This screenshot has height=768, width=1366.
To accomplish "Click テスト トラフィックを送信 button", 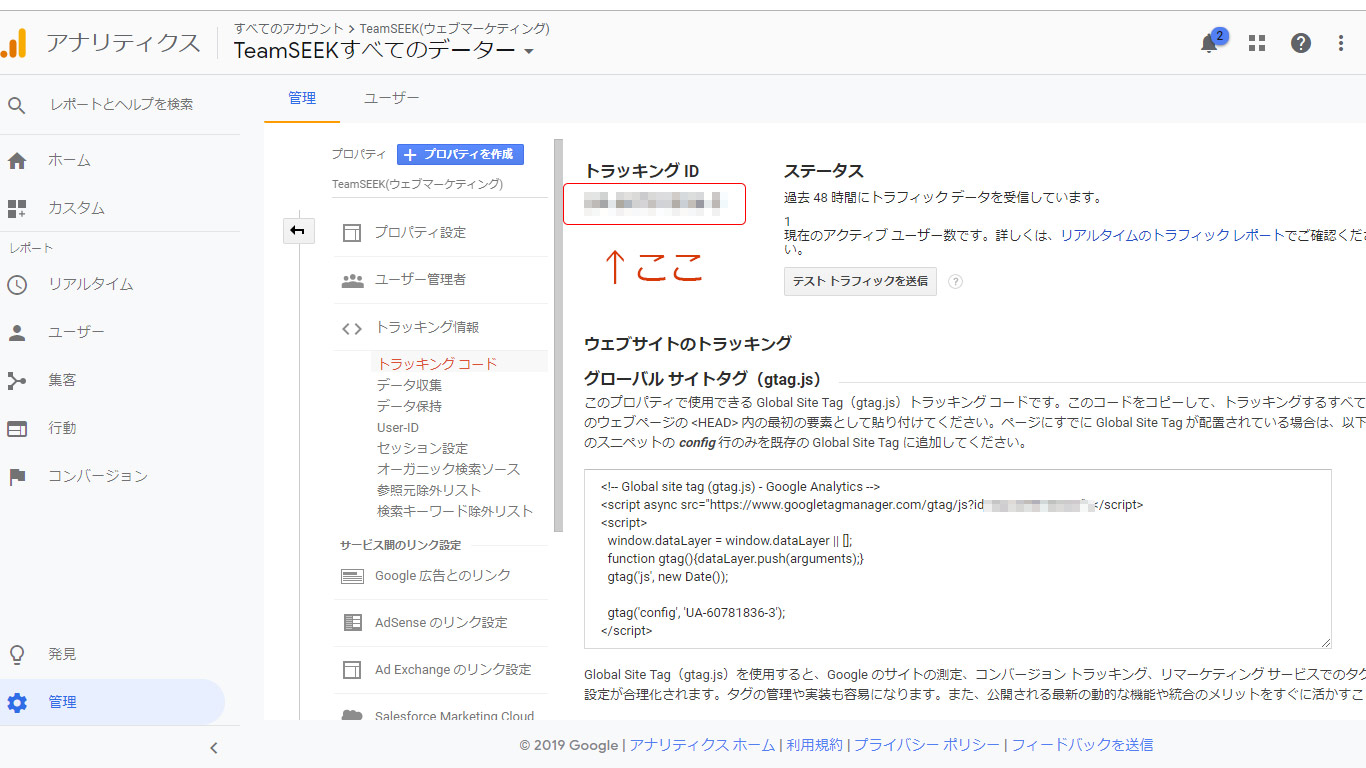I will click(860, 282).
